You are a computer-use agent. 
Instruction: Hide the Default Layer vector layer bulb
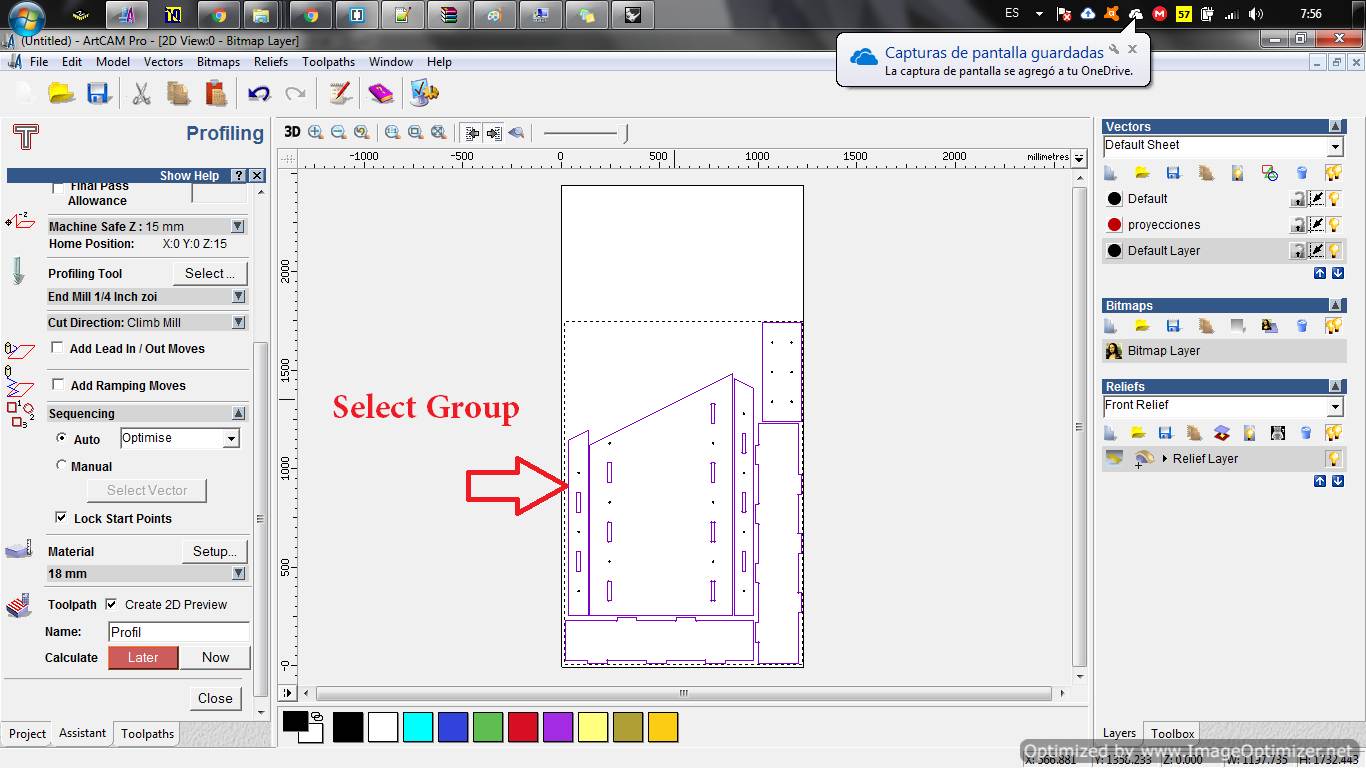tap(1334, 251)
